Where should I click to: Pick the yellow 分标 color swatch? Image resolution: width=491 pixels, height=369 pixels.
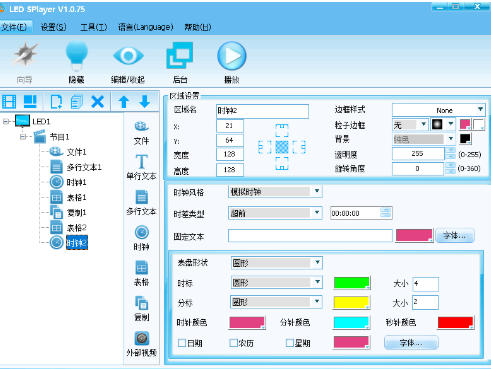click(352, 302)
